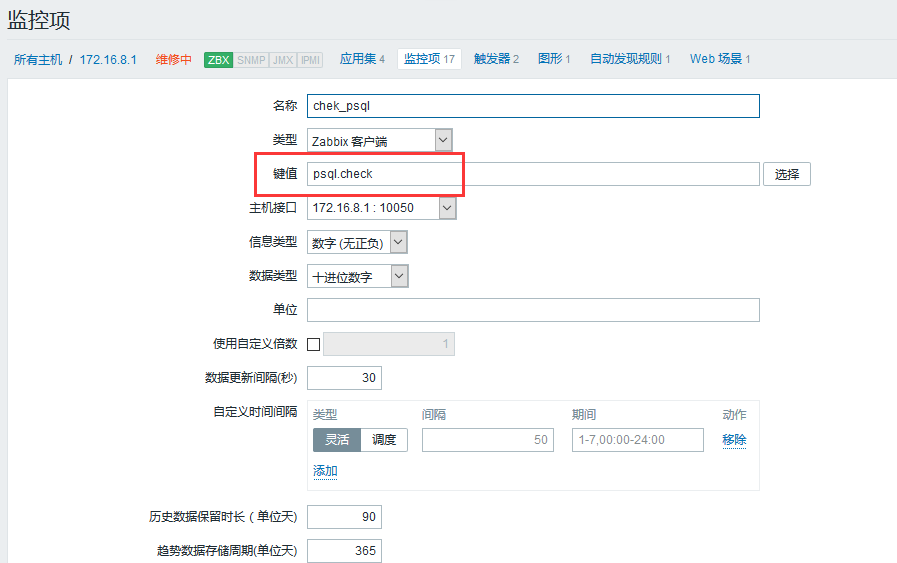Click the 期间 field 1-7,00:00-24:00
Viewport: 897px width, 563px height.
[x=638, y=439]
